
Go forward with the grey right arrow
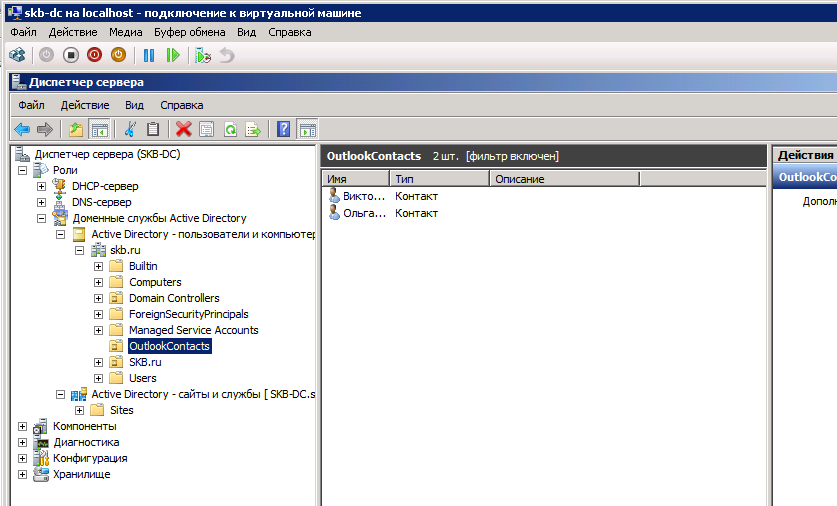(45, 129)
